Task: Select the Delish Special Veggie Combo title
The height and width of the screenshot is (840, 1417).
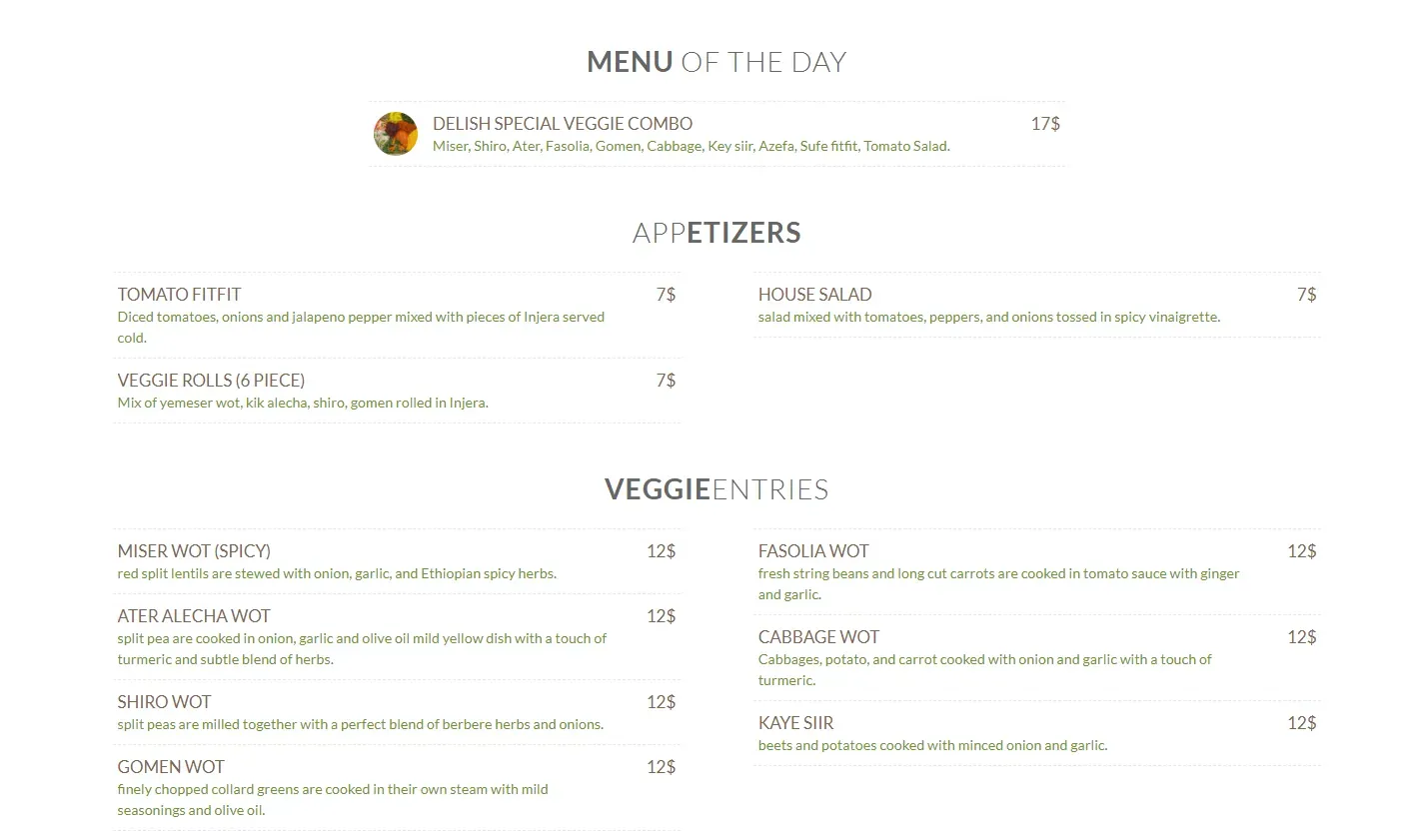Action: [x=562, y=124]
